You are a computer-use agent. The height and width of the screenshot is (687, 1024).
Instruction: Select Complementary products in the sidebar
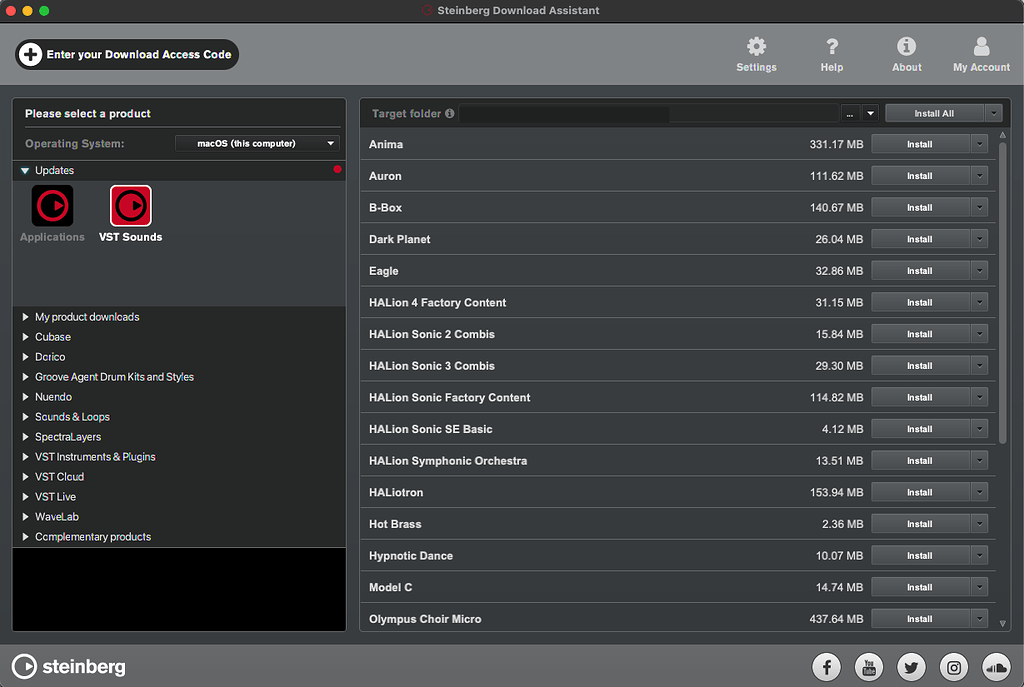pyautogui.click(x=93, y=536)
